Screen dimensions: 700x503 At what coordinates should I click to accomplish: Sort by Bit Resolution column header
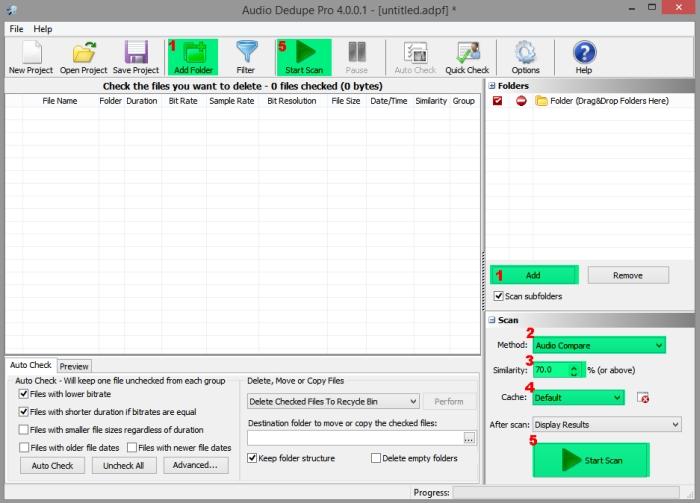pos(292,101)
